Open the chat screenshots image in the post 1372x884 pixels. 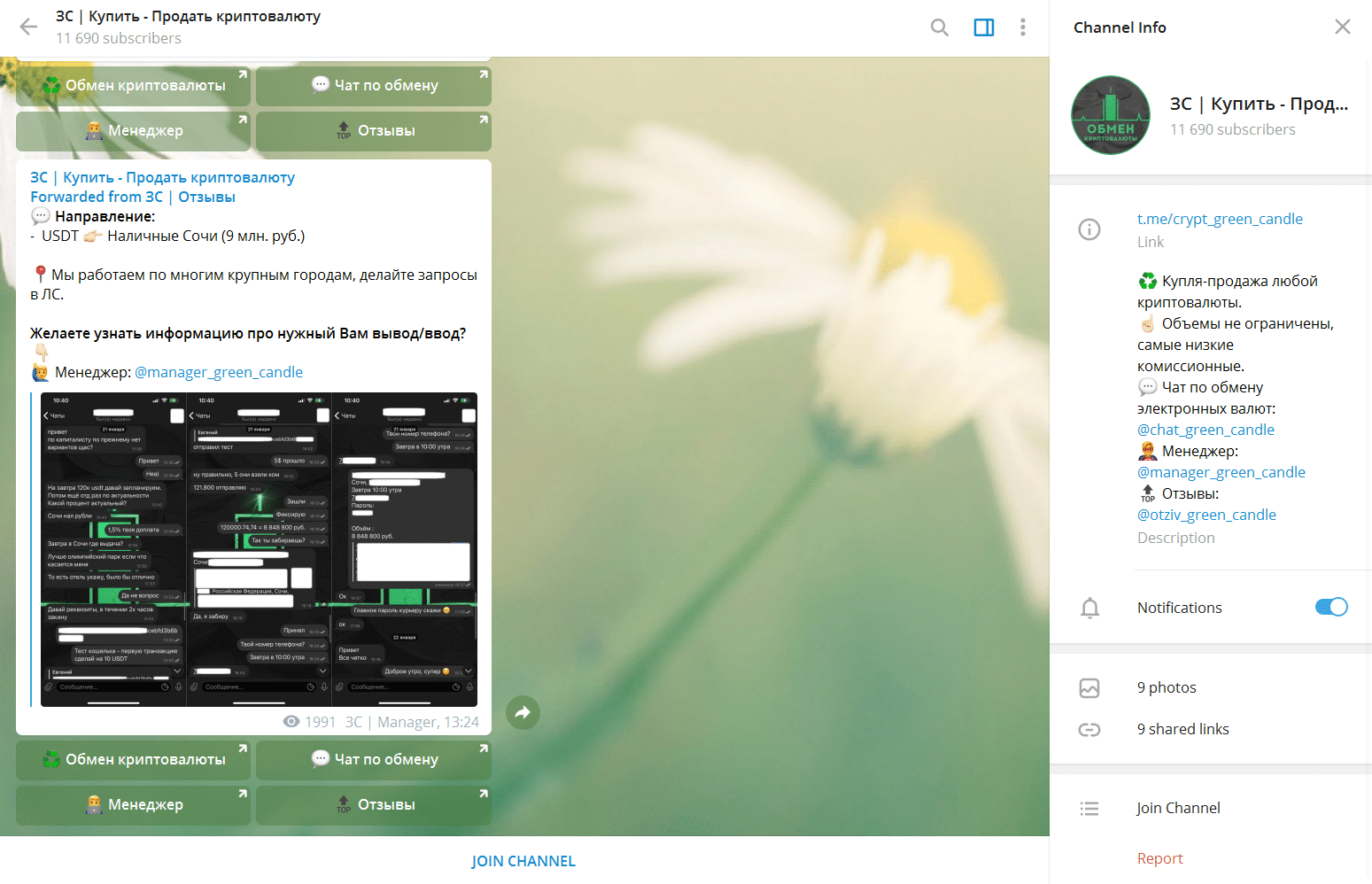[259, 549]
